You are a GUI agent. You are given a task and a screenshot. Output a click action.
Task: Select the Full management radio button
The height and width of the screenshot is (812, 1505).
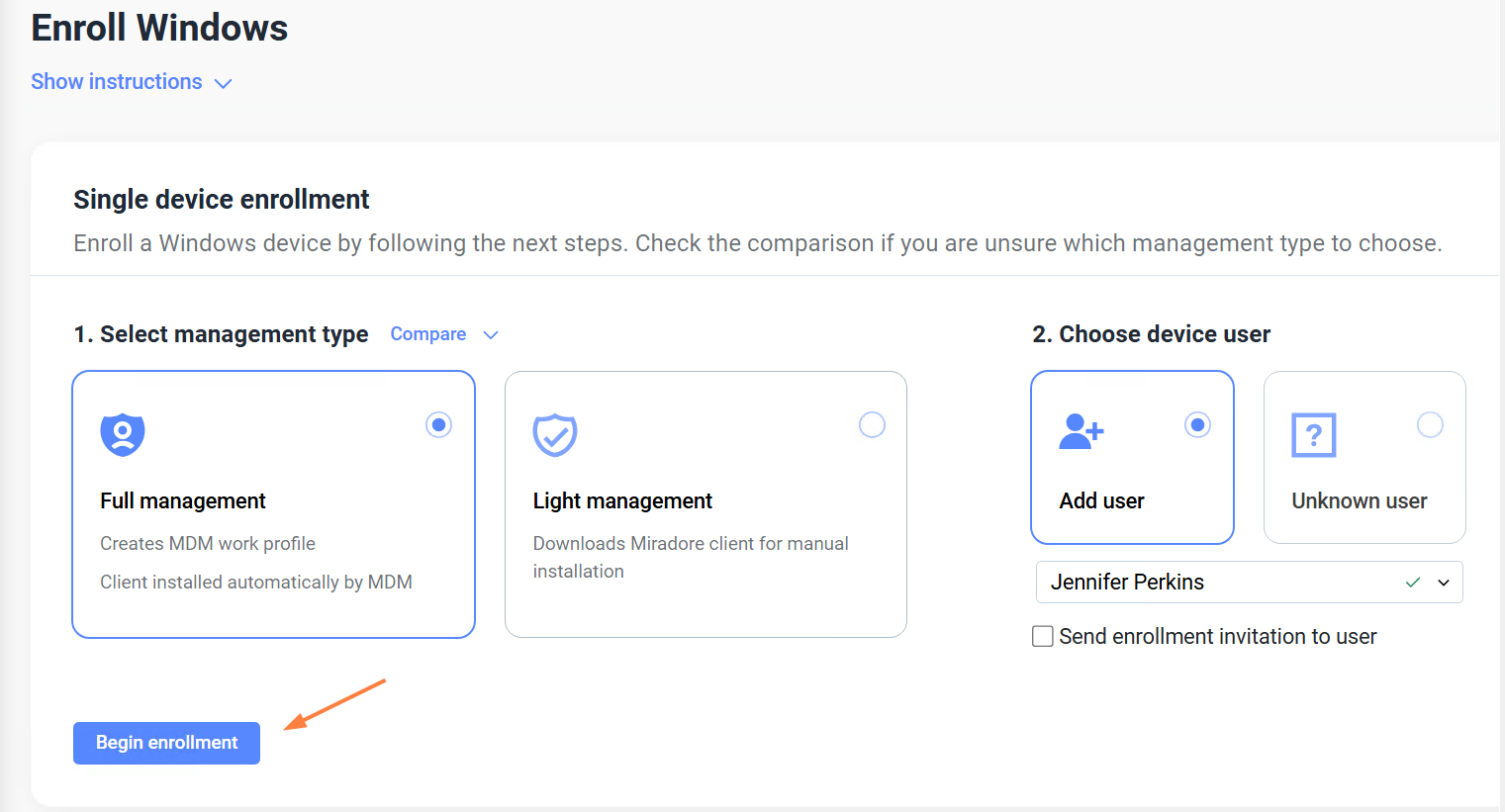click(438, 425)
